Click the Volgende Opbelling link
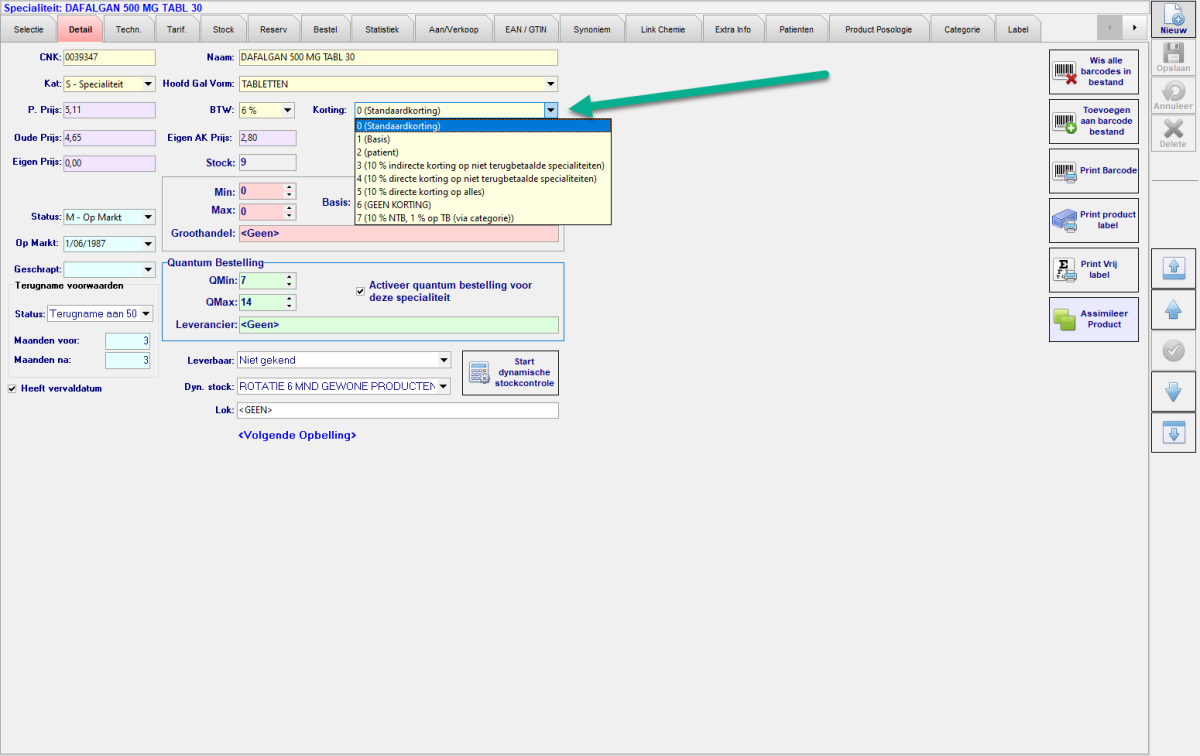1200x756 pixels. pyautogui.click(x=297, y=435)
